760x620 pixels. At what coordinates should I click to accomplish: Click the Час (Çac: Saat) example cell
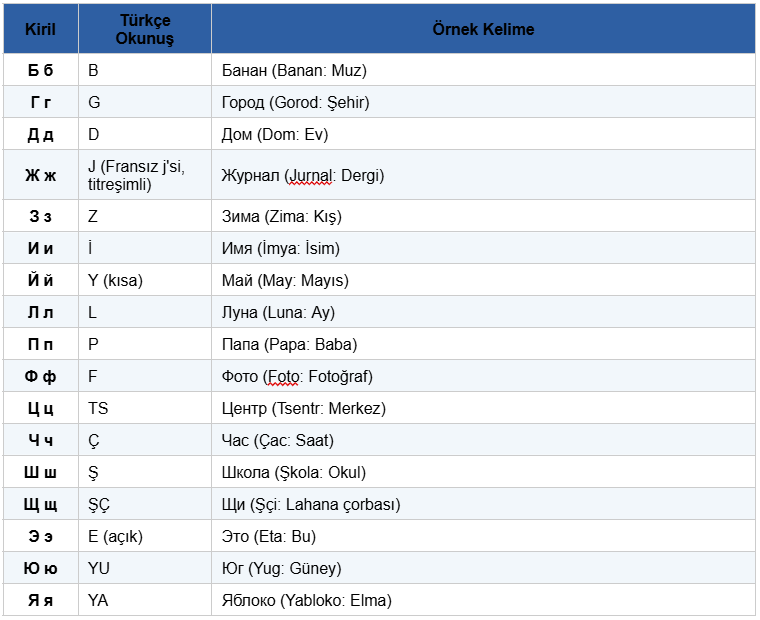pyautogui.click(x=277, y=441)
